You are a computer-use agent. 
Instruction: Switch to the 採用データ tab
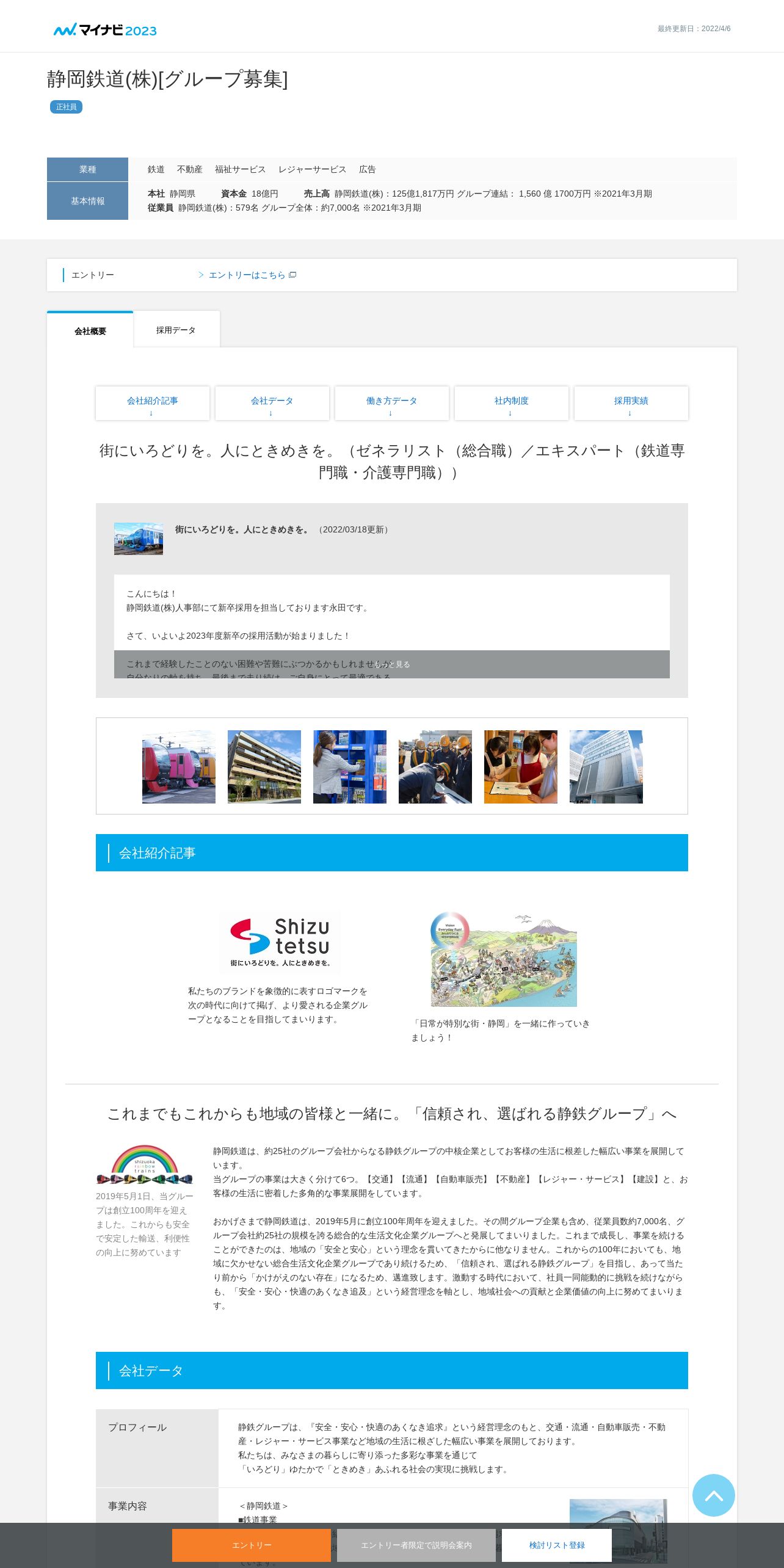coord(176,330)
